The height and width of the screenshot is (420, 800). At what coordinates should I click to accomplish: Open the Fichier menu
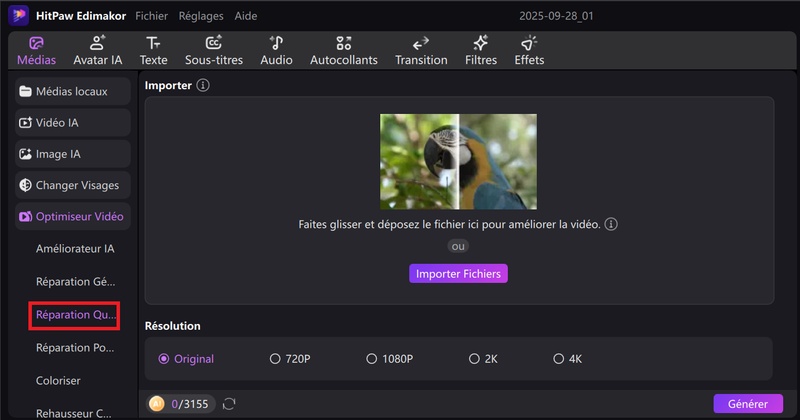pos(151,16)
